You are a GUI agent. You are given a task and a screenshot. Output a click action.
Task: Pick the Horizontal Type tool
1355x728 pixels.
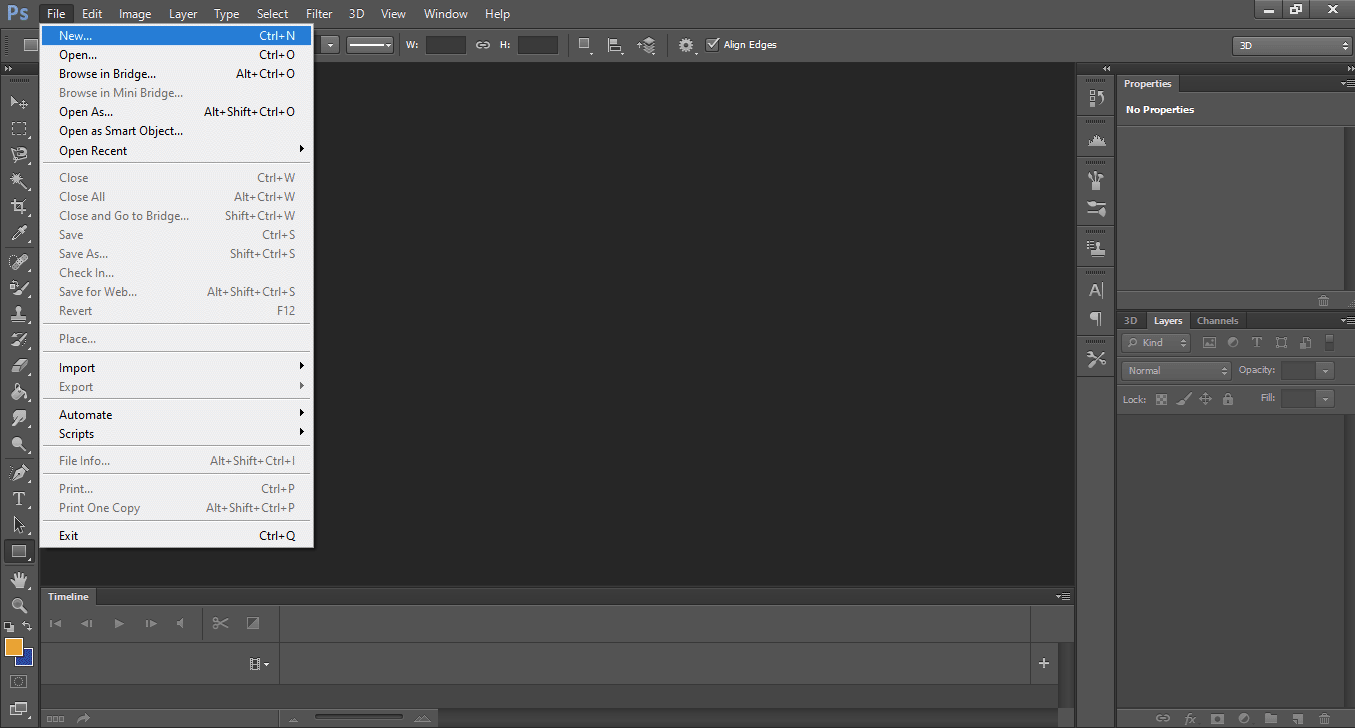(x=19, y=498)
